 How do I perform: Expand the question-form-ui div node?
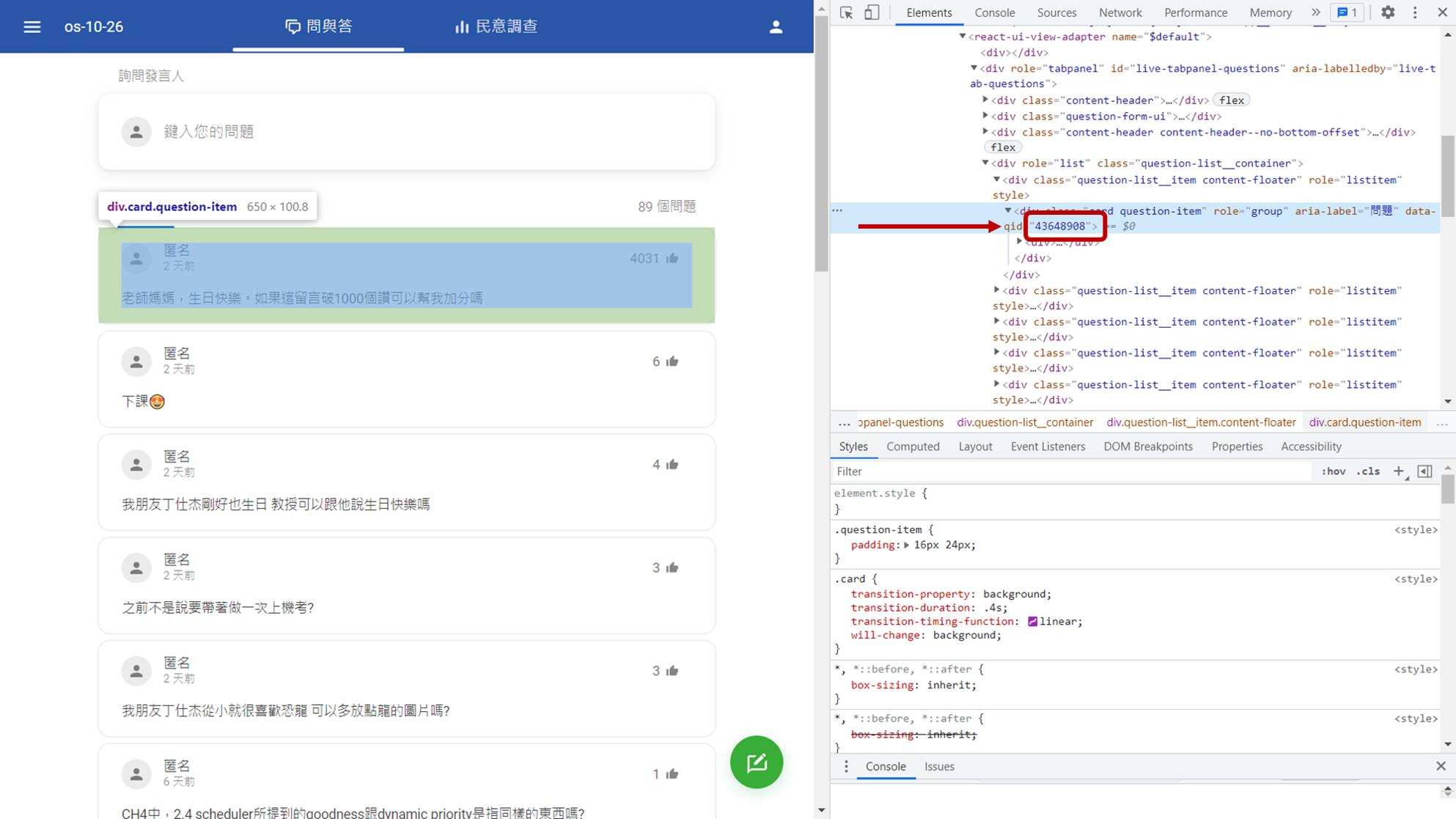click(985, 116)
